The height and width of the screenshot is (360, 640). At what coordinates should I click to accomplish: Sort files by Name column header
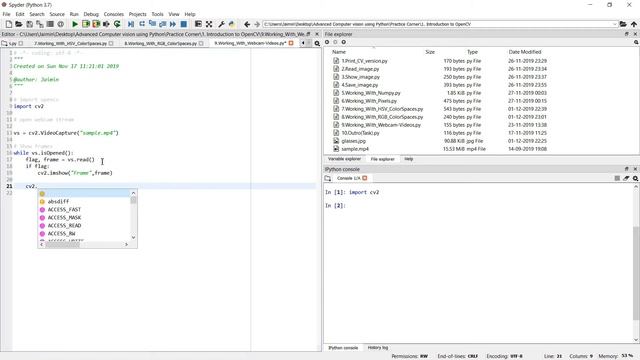click(339, 52)
